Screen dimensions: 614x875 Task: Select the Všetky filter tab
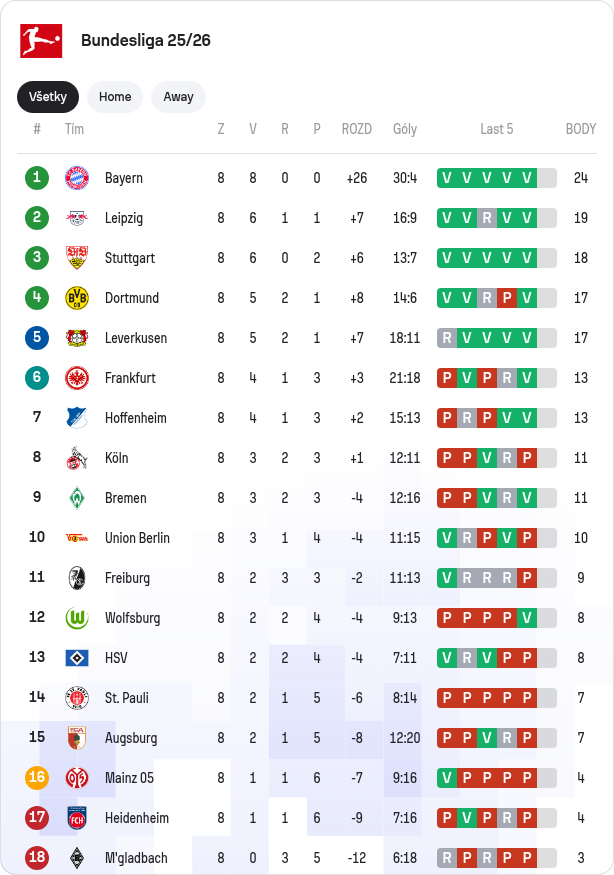click(47, 97)
